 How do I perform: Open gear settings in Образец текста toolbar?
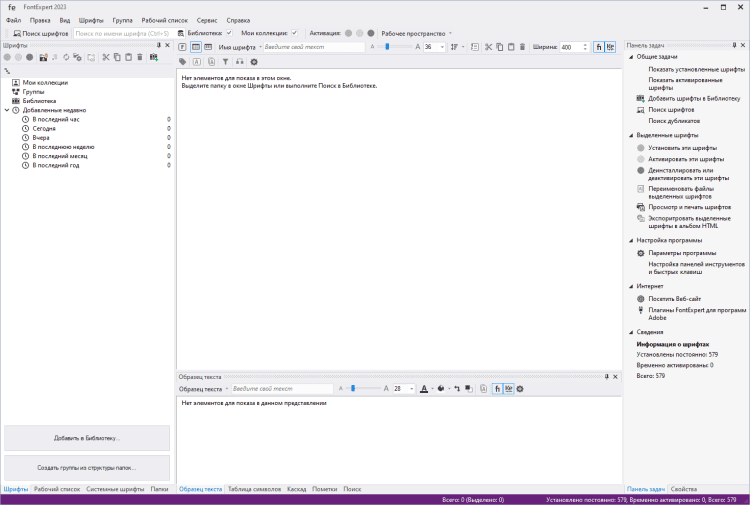520,389
